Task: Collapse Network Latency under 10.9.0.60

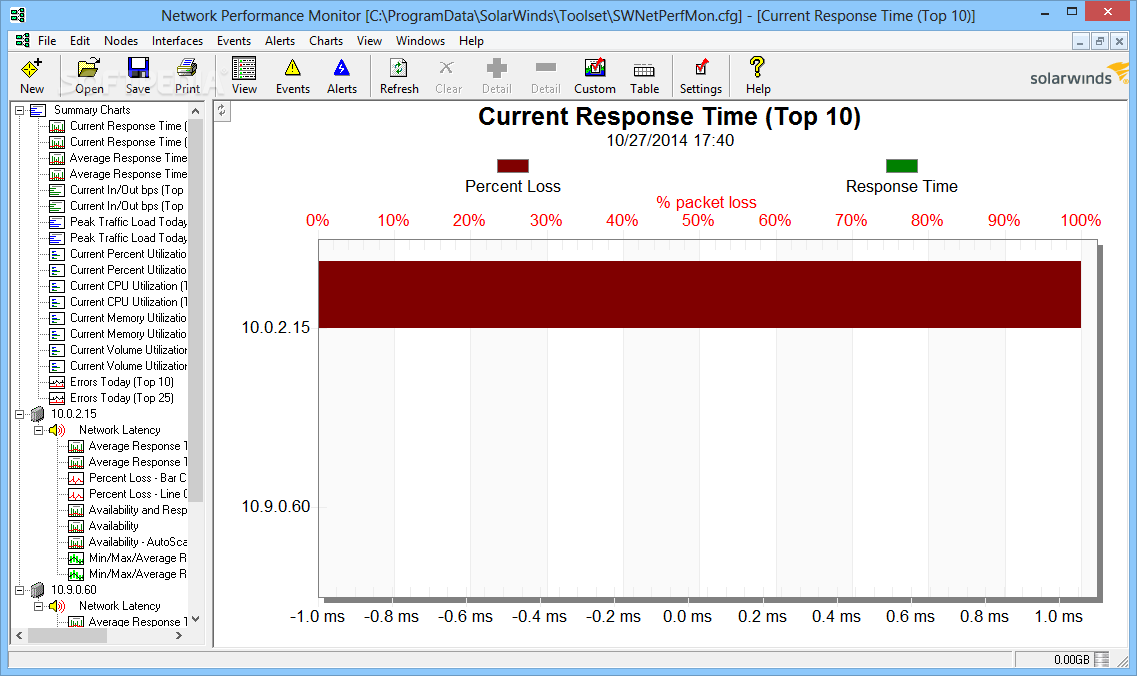Action: click(38, 606)
